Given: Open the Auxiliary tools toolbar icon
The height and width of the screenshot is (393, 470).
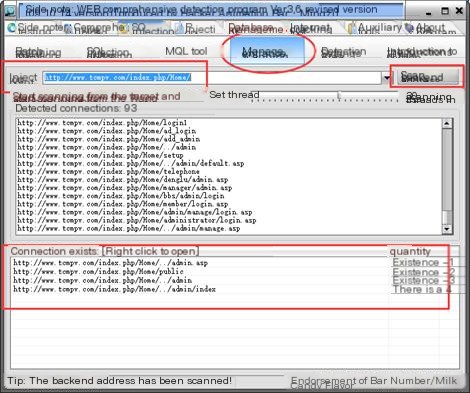Looking at the screenshot, I should pyautogui.click(x=351, y=29).
